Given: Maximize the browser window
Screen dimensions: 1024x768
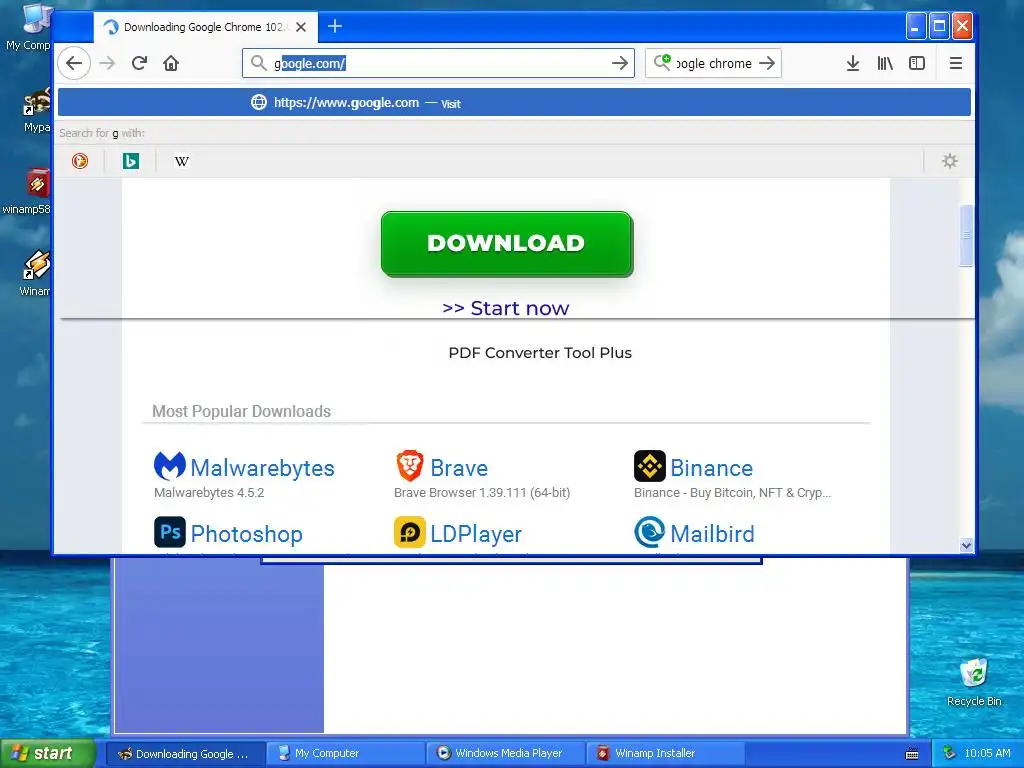Looking at the screenshot, I should pyautogui.click(x=939, y=27).
